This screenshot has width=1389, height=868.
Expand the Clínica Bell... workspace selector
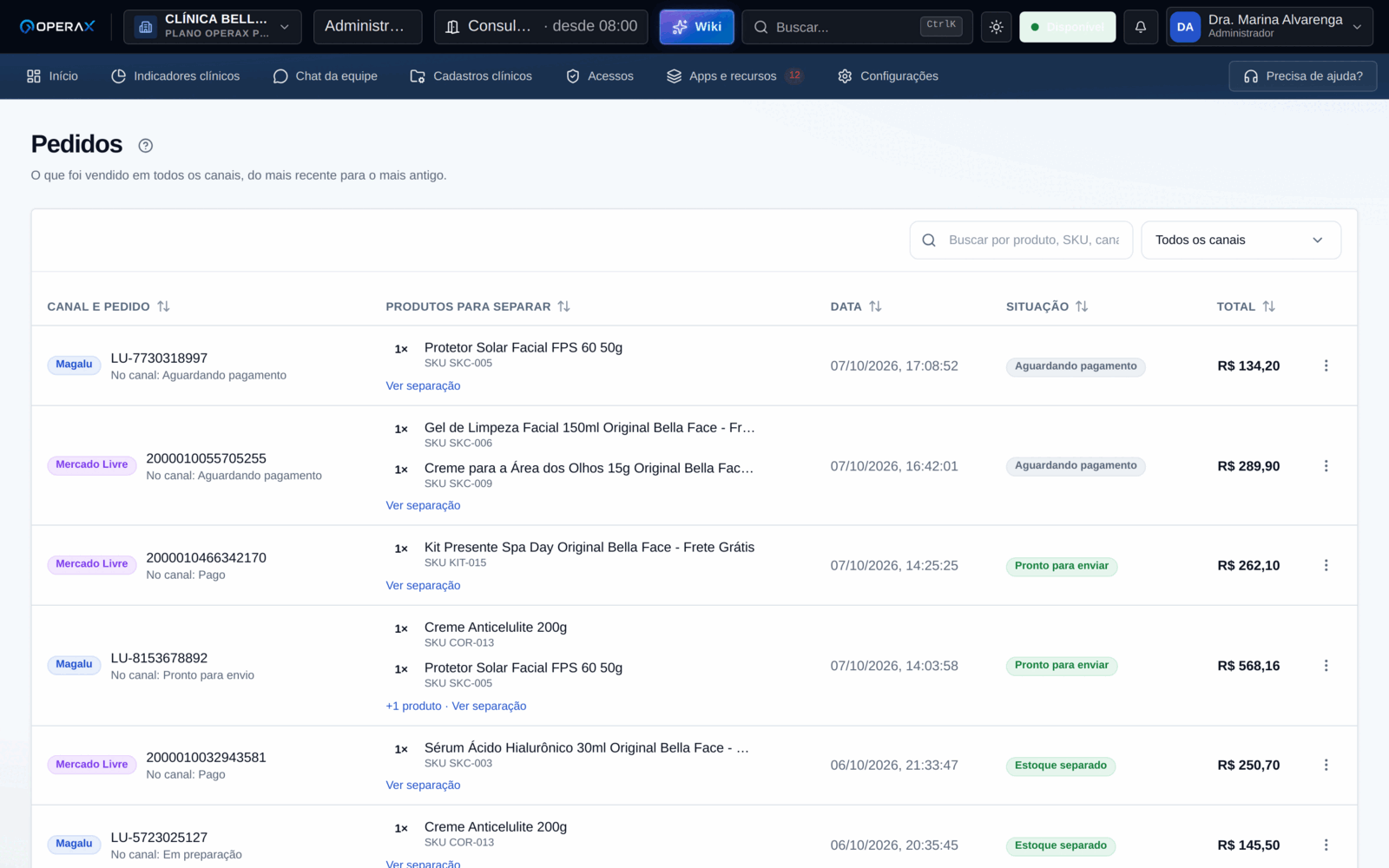[213, 27]
